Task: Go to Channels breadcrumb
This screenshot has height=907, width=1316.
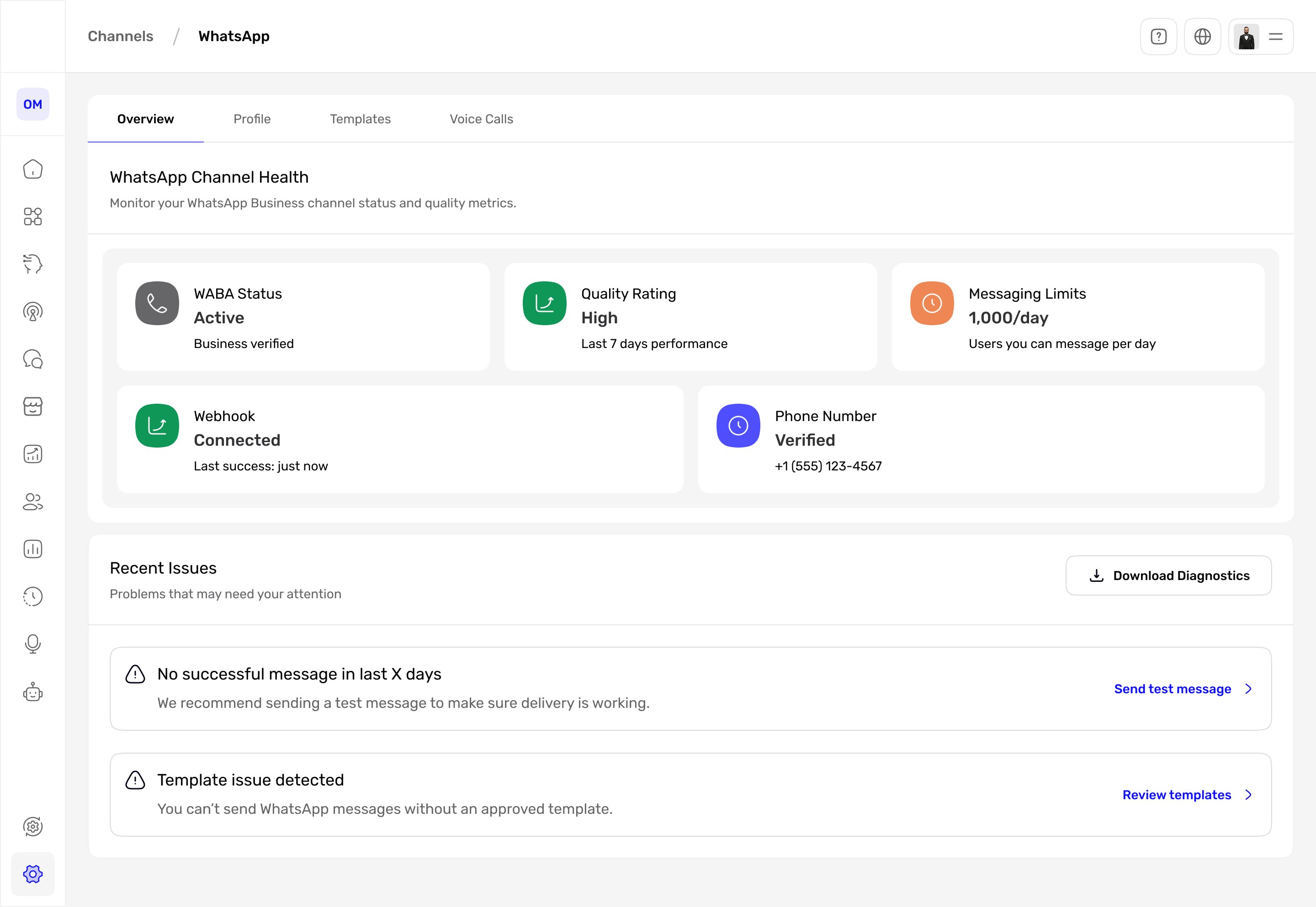Action: pos(121,37)
